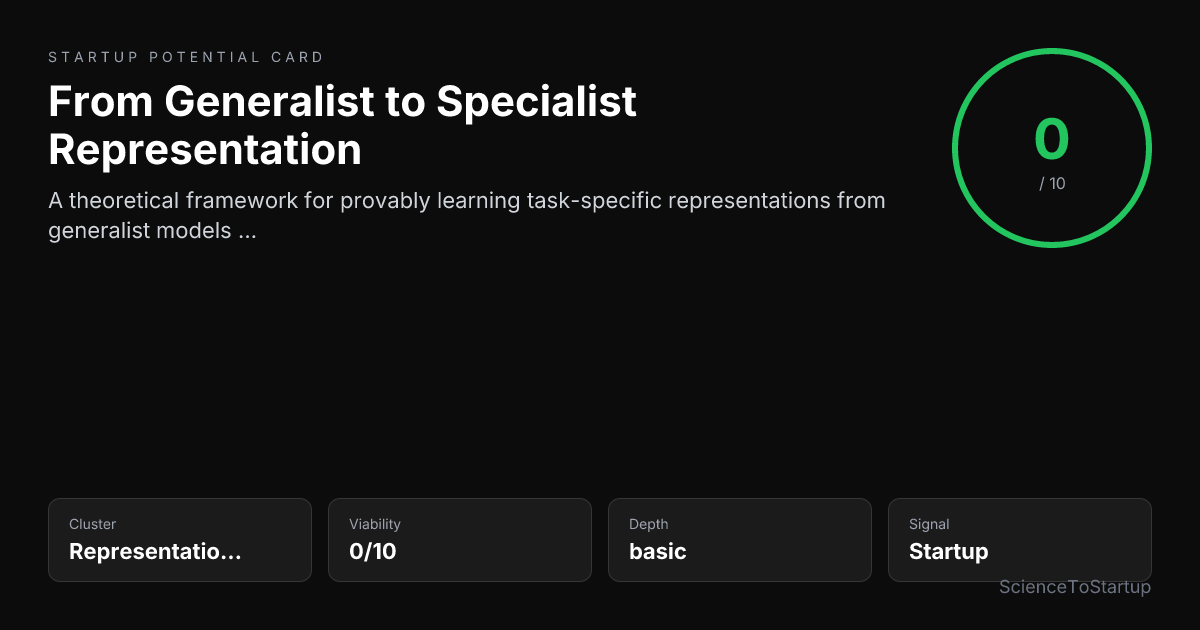Select the large green score number 0
Viewport: 1200px width, 630px height.
pos(1052,140)
